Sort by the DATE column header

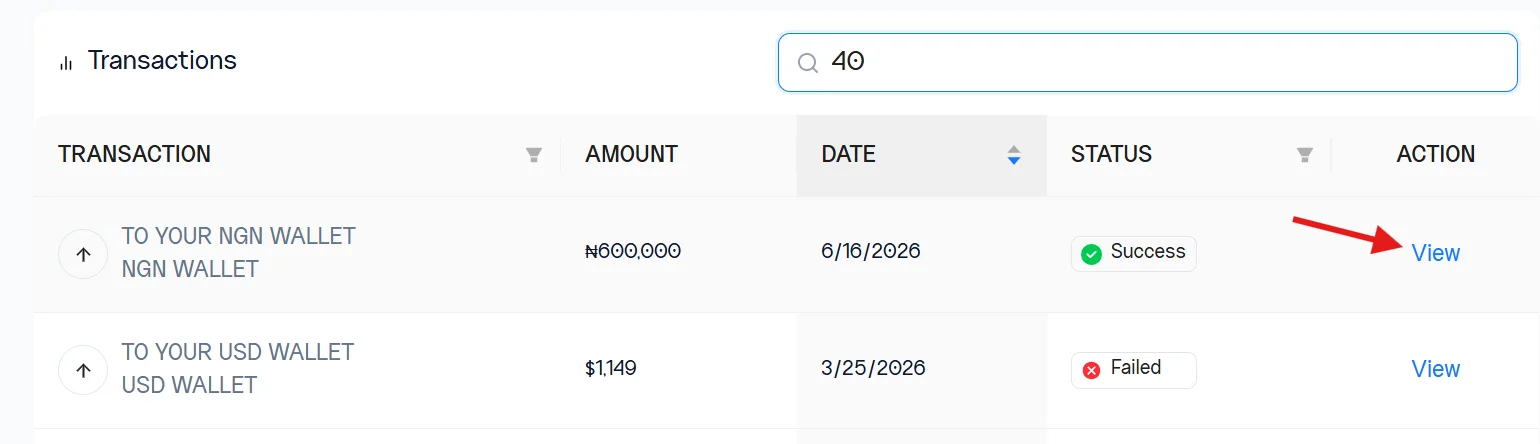848,154
